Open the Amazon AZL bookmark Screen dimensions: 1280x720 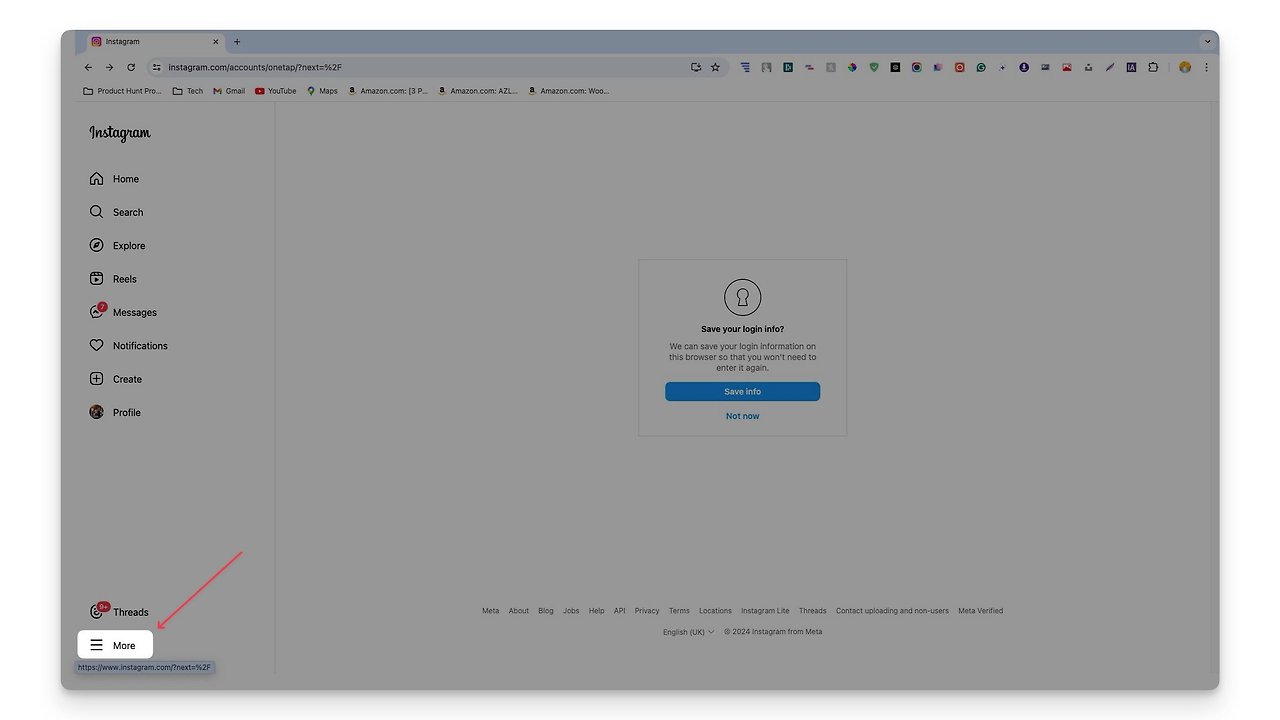tap(478, 91)
